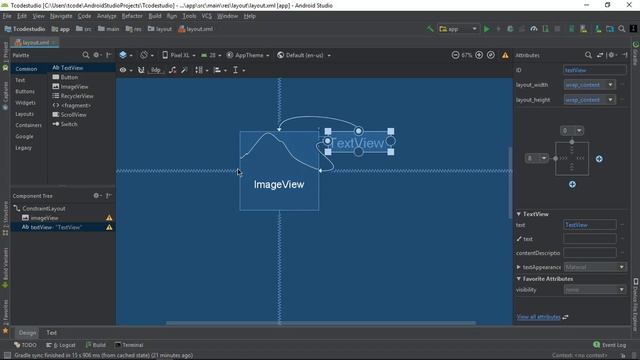This screenshot has height=360, width=640.
Task: Click the text attribute input field
Action: click(590, 225)
